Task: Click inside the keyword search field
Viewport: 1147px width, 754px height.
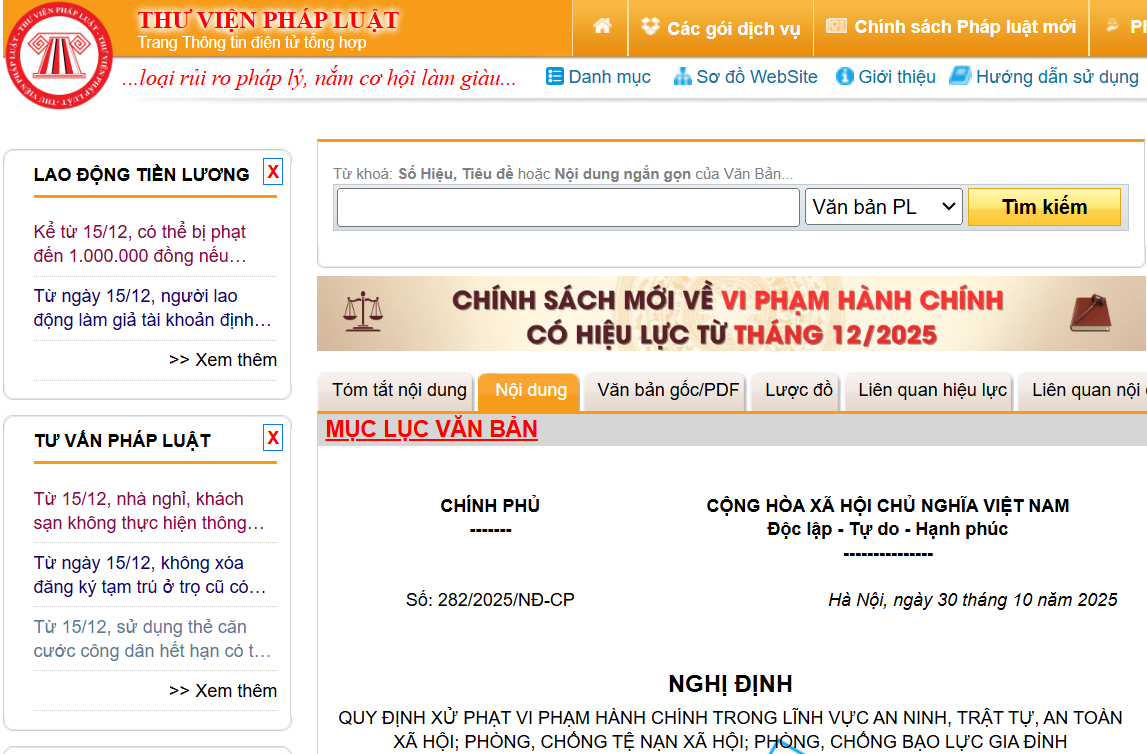Action: [x=567, y=207]
